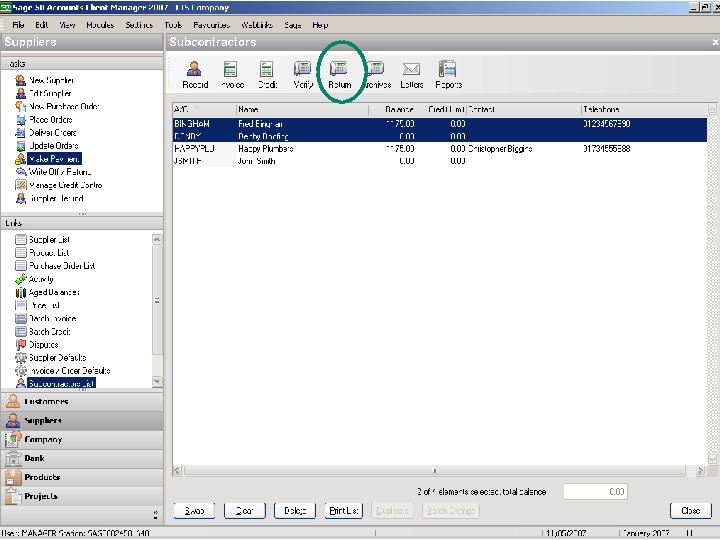Select New Supplier task
Screen dimensions: 720x540
(45, 80)
